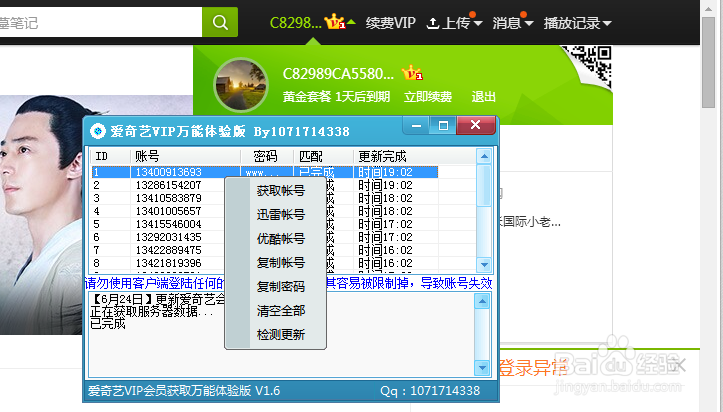Click the browser page vertical scrollbar thumb
Image resolution: width=723 pixels, height=412 pixels.
(x=708, y=62)
